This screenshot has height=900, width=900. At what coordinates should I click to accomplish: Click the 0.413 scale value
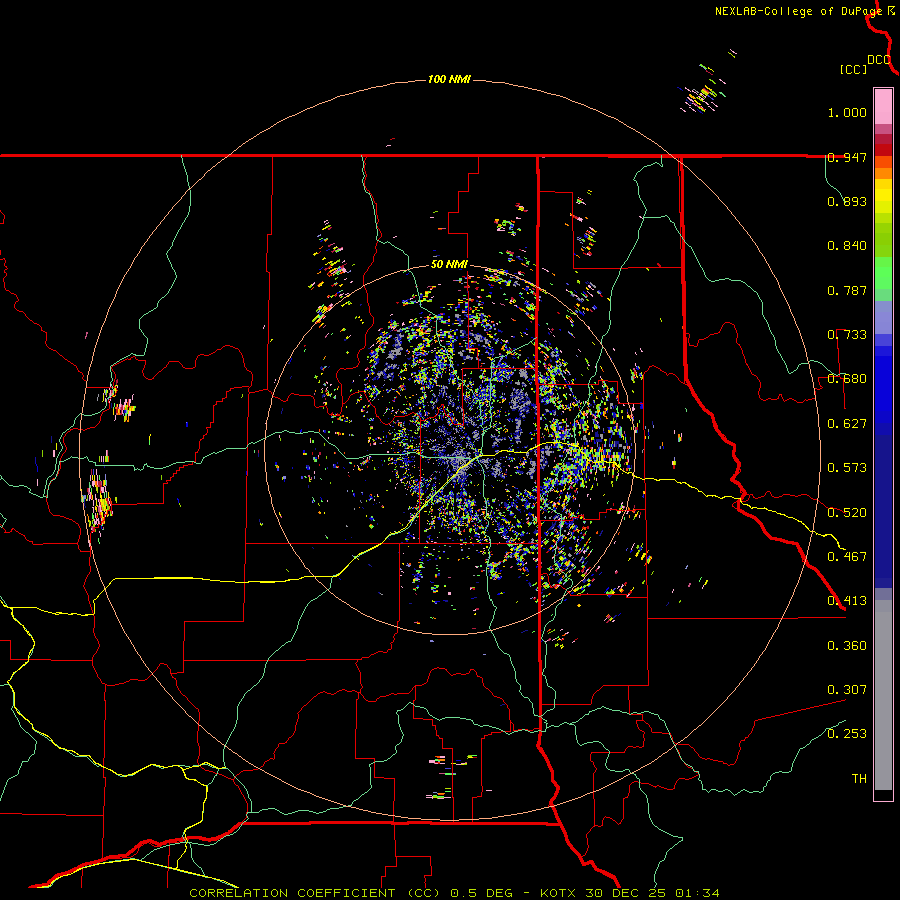pos(847,601)
